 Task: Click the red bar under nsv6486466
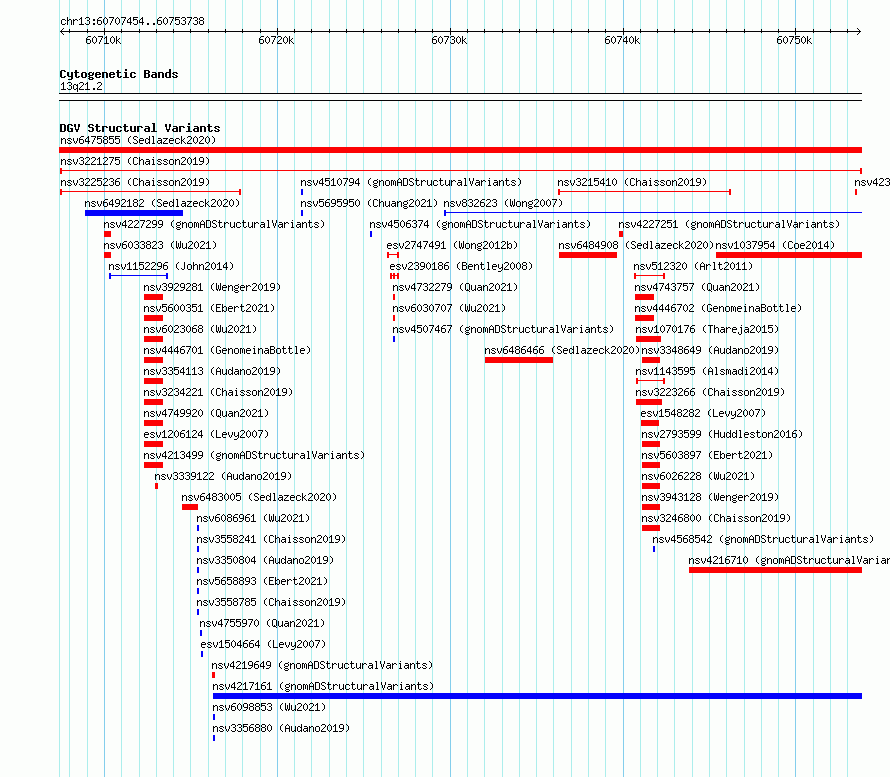coord(519,360)
